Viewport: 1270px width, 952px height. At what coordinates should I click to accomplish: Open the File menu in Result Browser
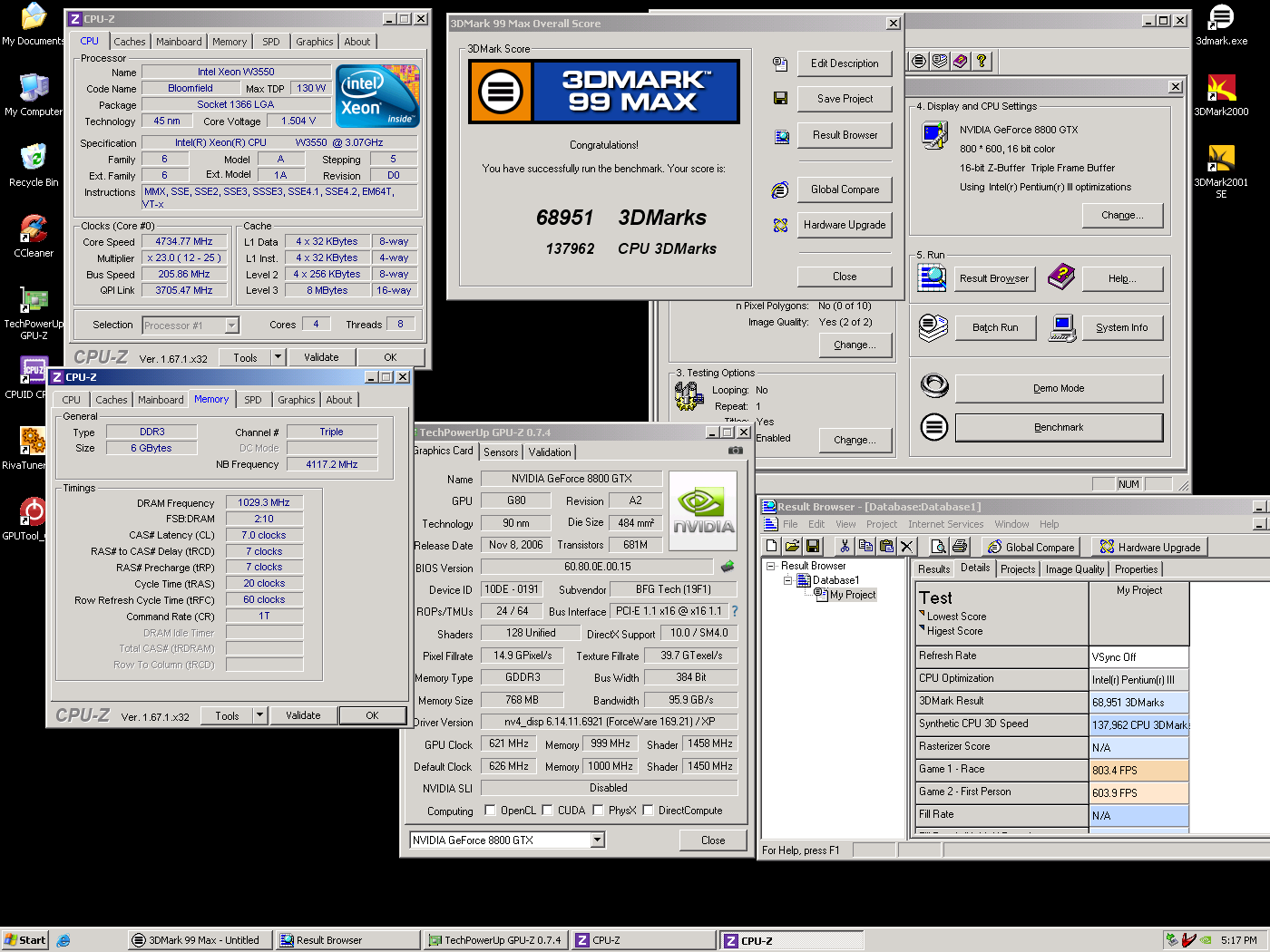pyautogui.click(x=790, y=524)
